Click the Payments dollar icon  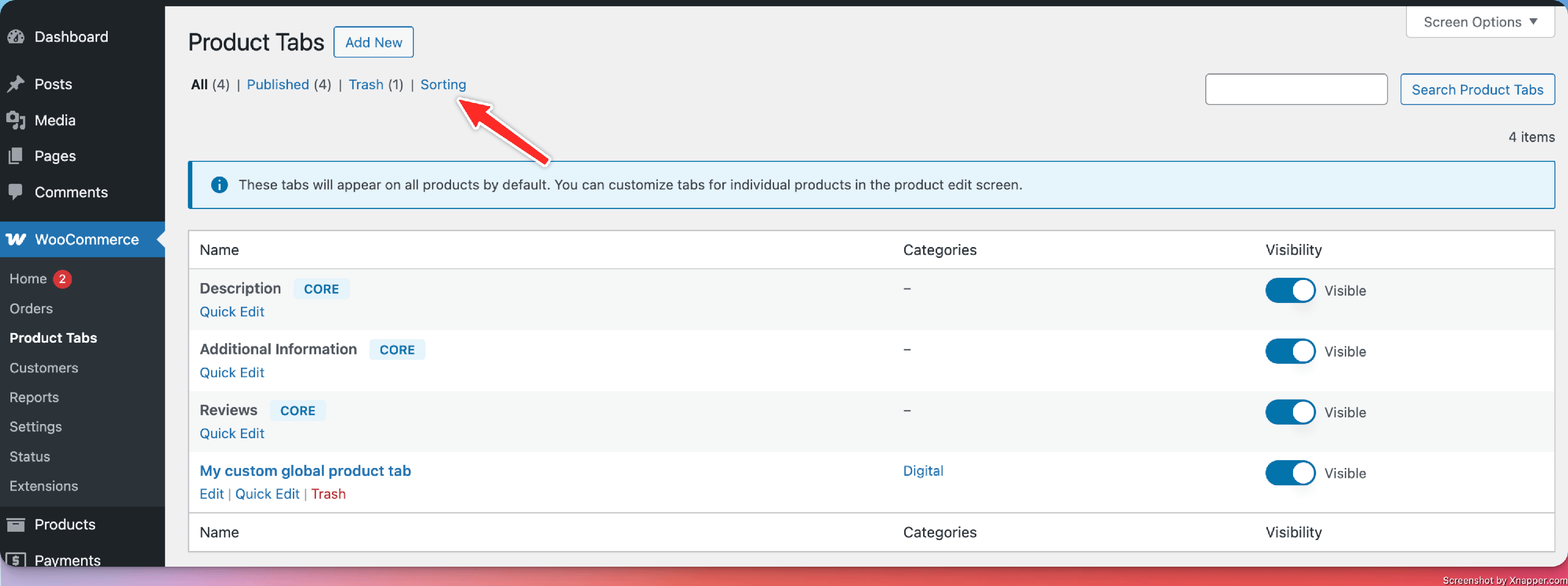(x=16, y=559)
